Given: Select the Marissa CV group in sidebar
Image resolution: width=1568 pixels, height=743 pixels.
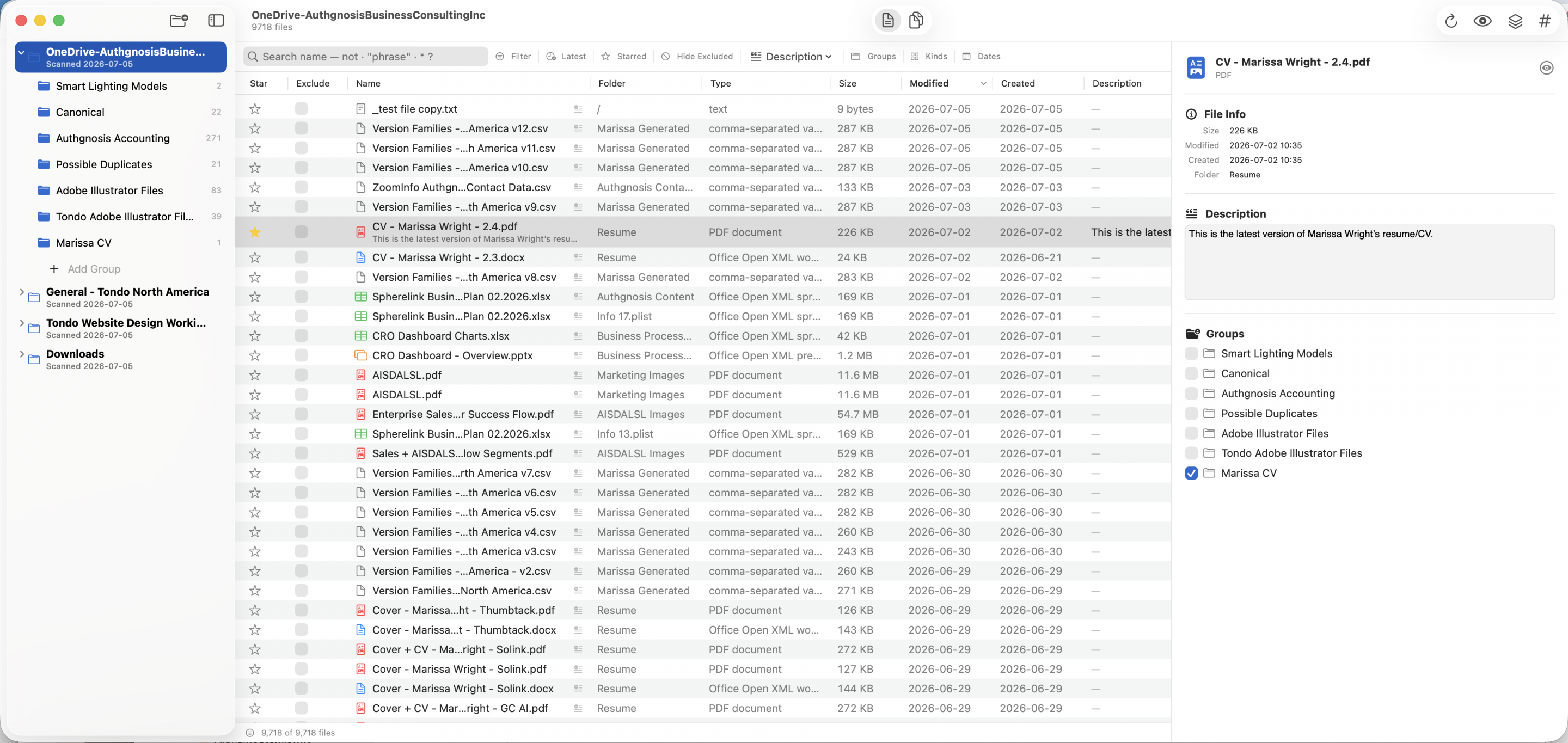Looking at the screenshot, I should (x=120, y=243).
